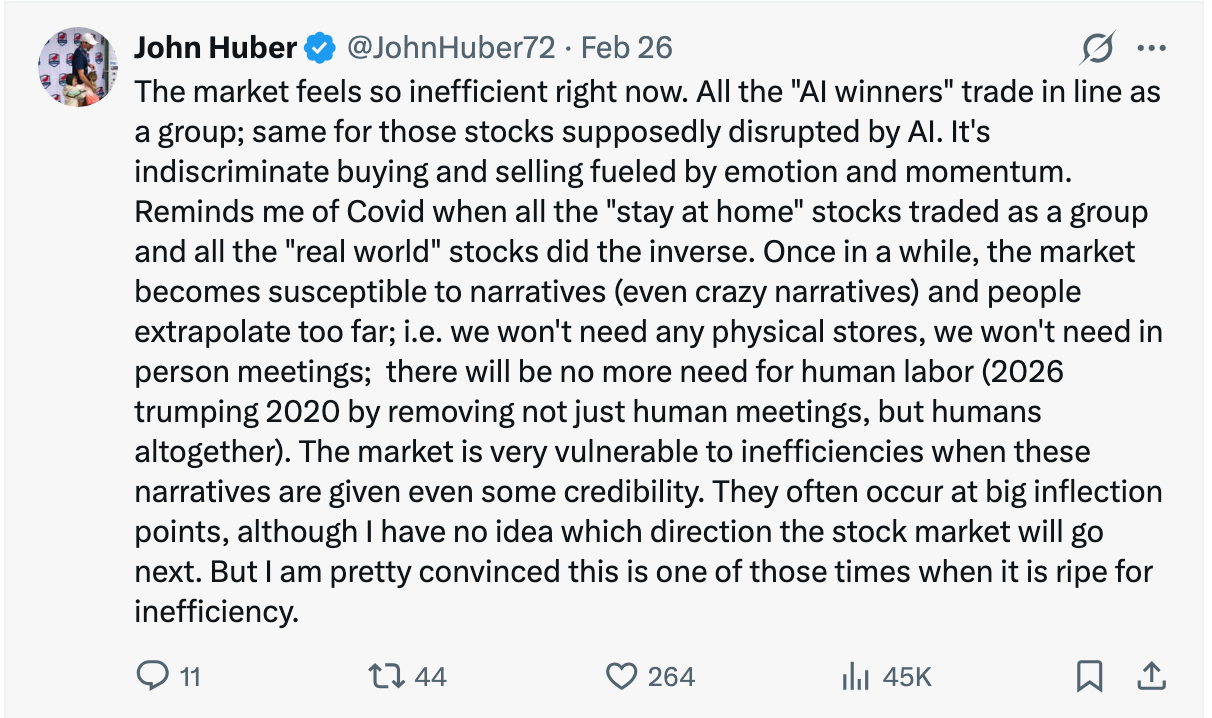This screenshot has width=1212, height=718.
Task: Open the more options ellipsis menu
Action: (1153, 47)
